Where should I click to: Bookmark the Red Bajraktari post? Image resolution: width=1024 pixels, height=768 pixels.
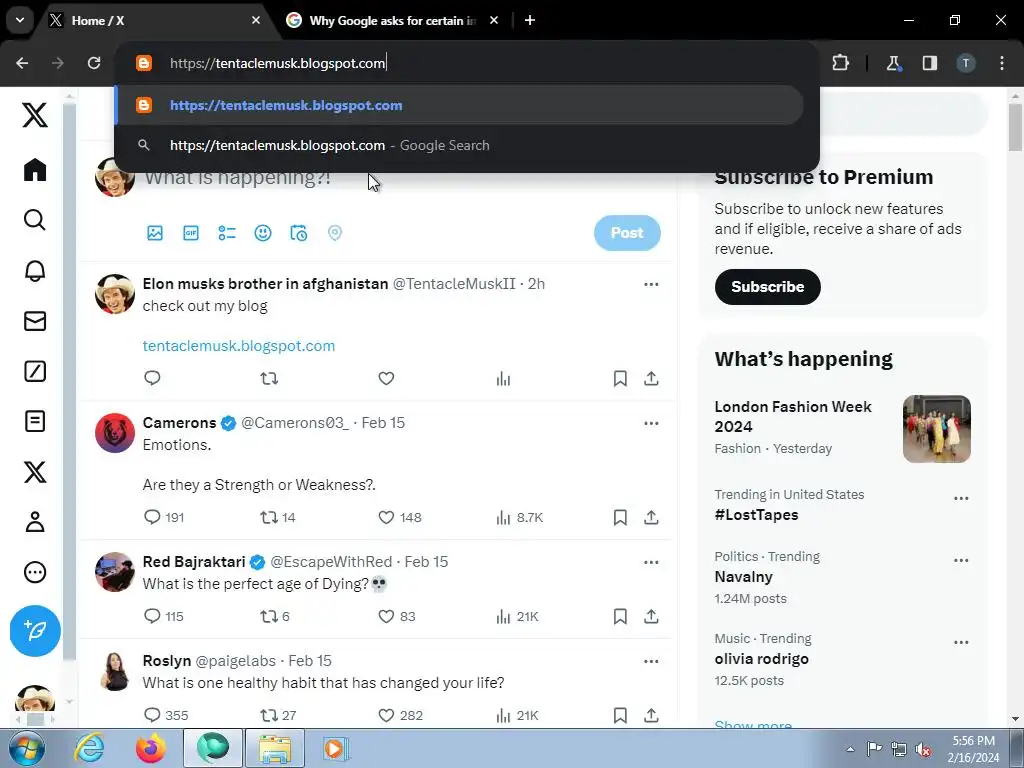[620, 616]
